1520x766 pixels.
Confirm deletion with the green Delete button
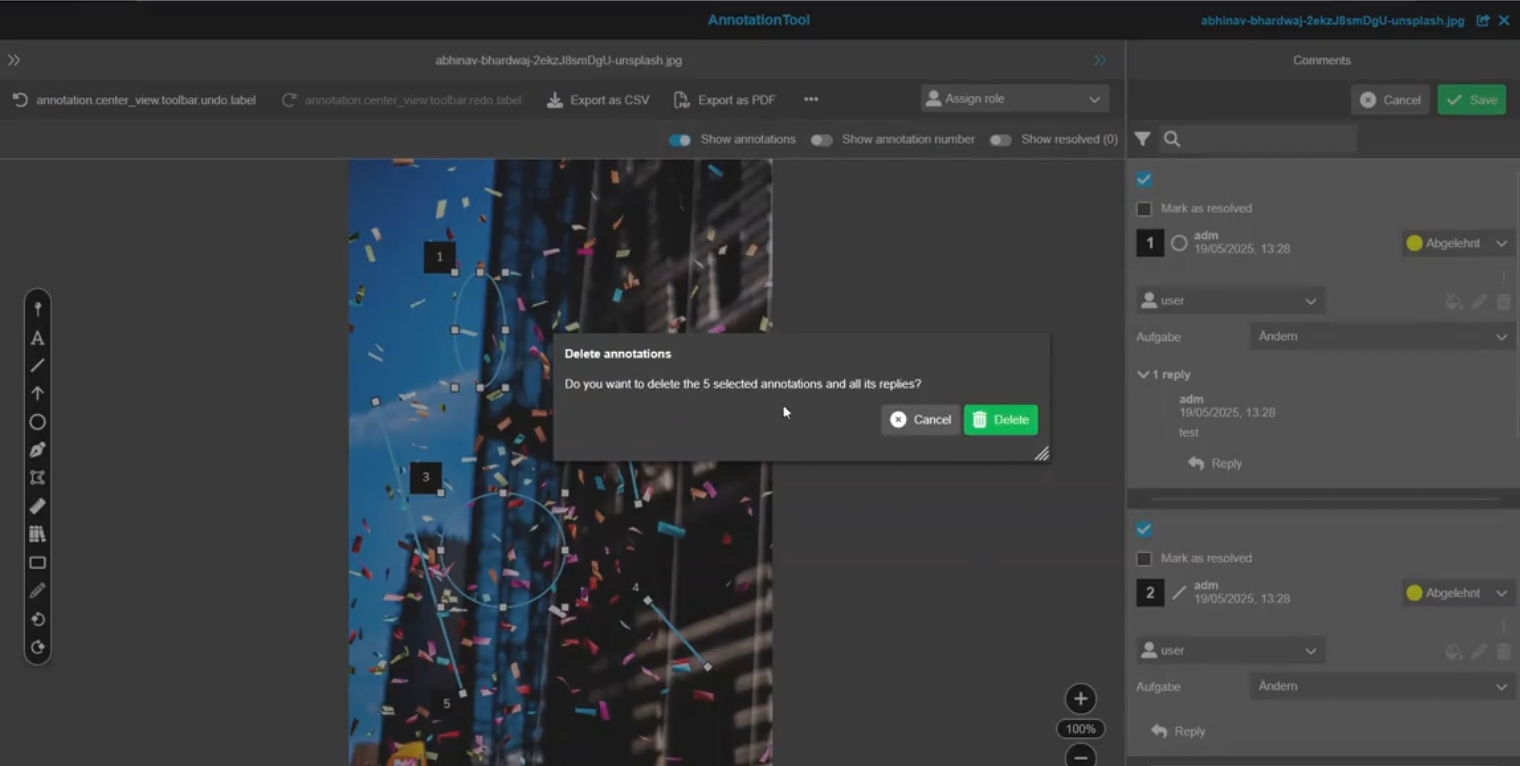tap(1000, 420)
